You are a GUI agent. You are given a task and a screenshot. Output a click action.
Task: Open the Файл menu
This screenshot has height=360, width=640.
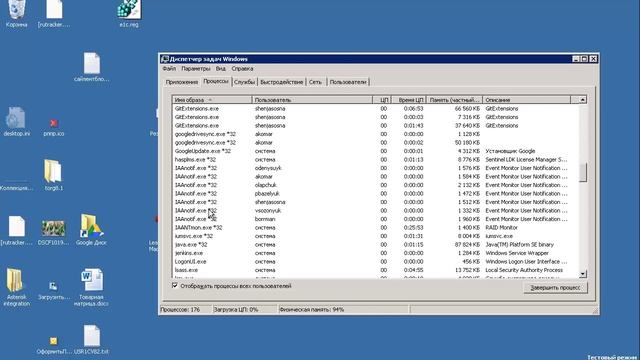[x=169, y=69]
